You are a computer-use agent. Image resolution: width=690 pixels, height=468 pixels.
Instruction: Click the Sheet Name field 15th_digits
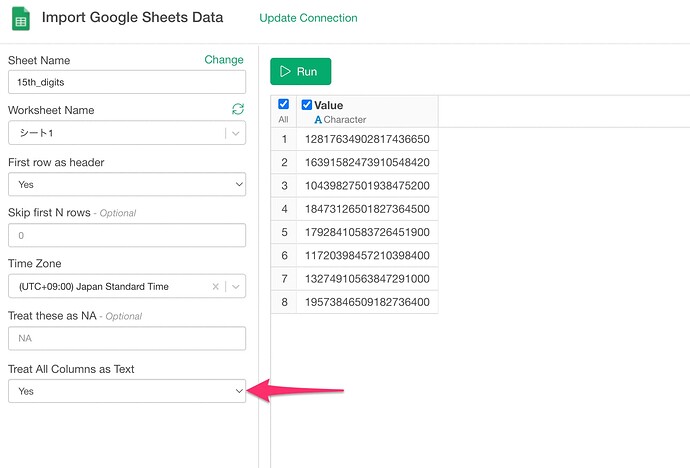[127, 82]
